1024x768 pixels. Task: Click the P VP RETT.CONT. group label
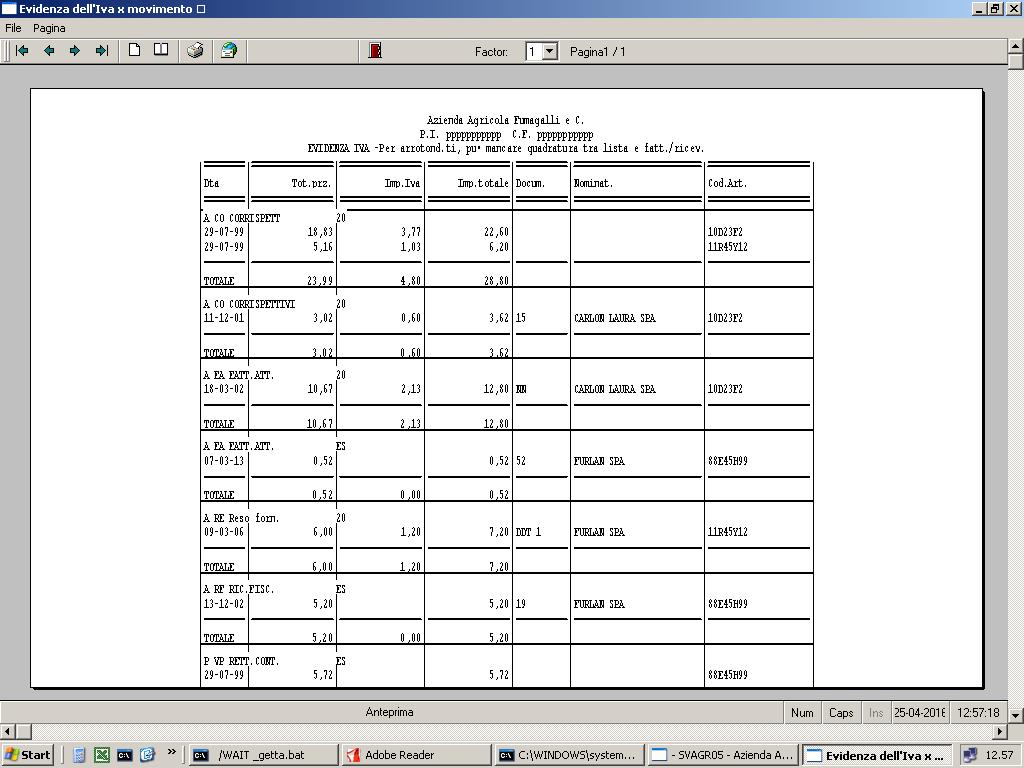[241, 662]
